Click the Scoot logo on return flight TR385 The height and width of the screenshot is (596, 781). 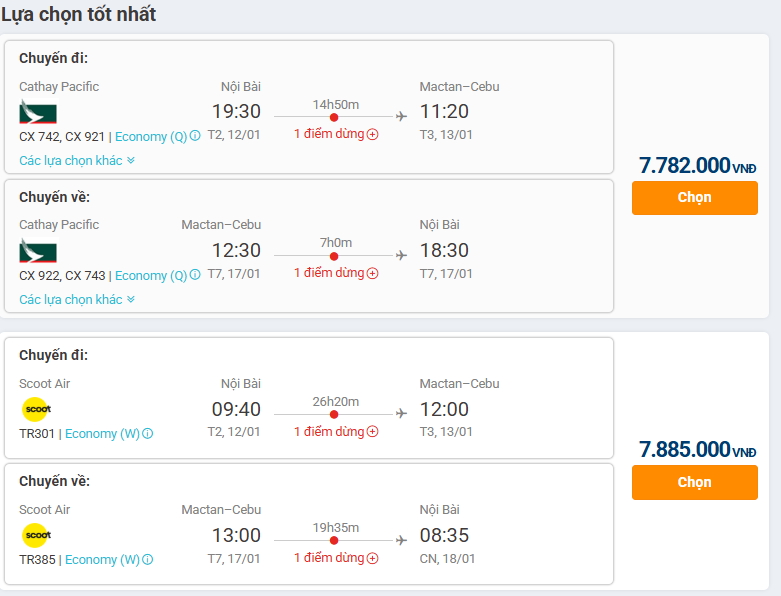click(x=37, y=535)
